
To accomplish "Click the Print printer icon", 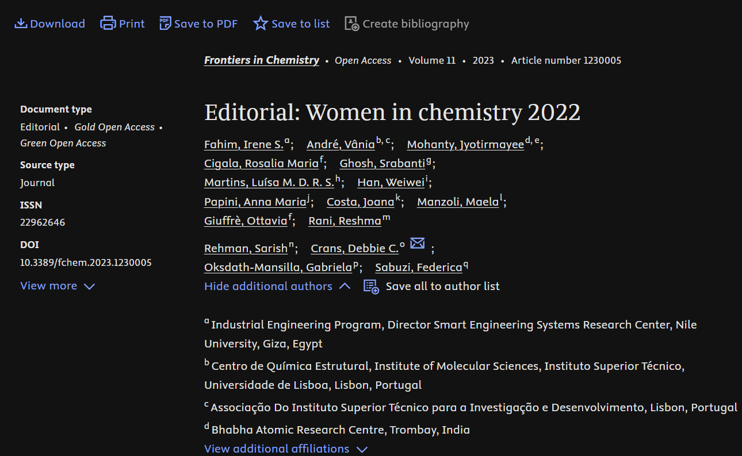I will 108,23.
